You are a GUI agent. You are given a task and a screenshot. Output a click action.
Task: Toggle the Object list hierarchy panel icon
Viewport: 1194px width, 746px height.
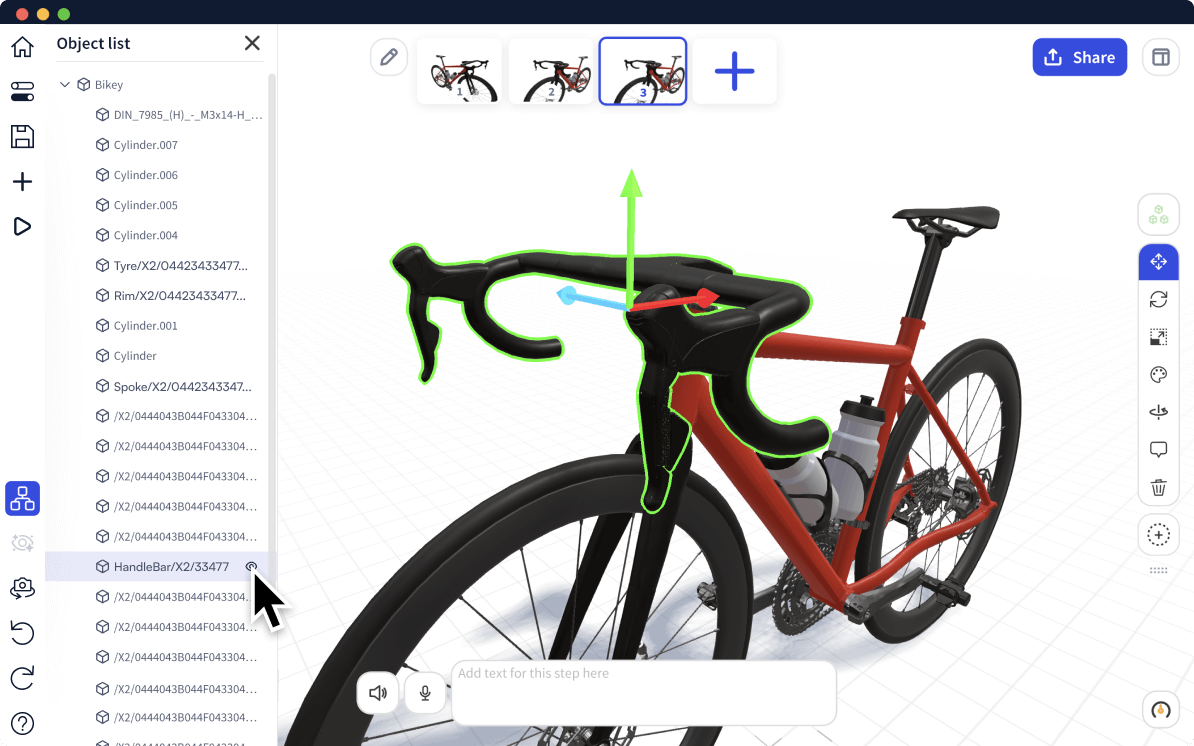coord(22,499)
